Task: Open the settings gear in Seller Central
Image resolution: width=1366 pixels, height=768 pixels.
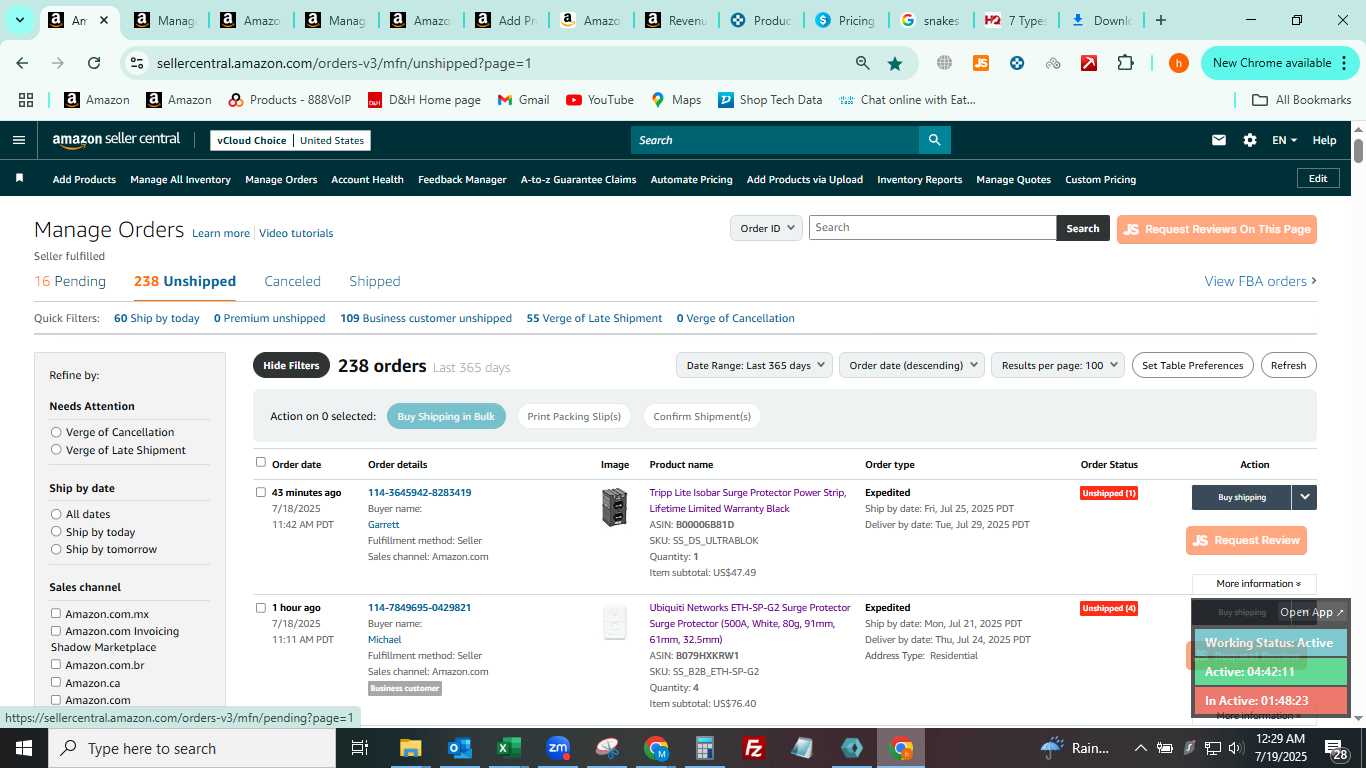Action: 1249,140
